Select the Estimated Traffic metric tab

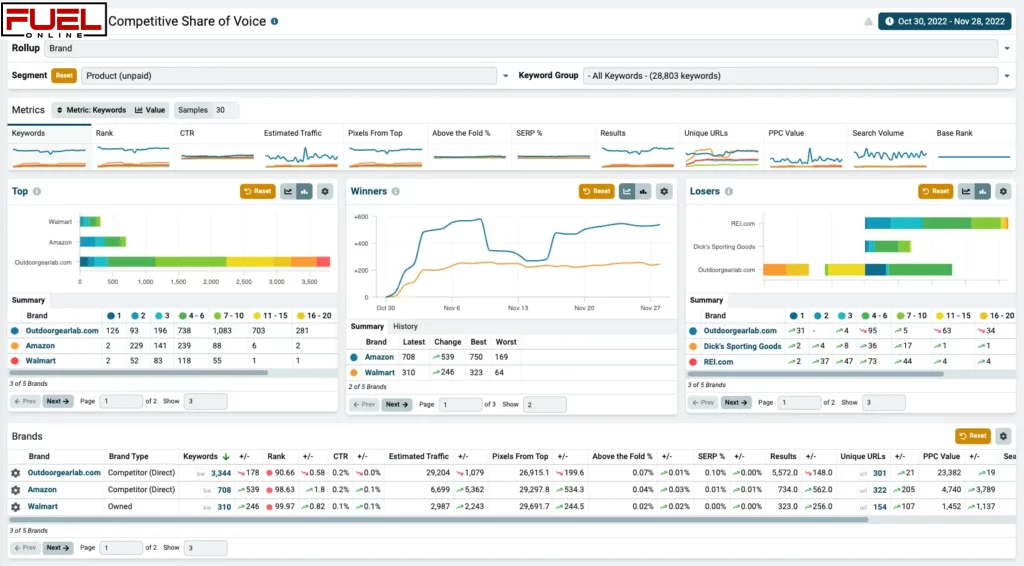coord(301,147)
